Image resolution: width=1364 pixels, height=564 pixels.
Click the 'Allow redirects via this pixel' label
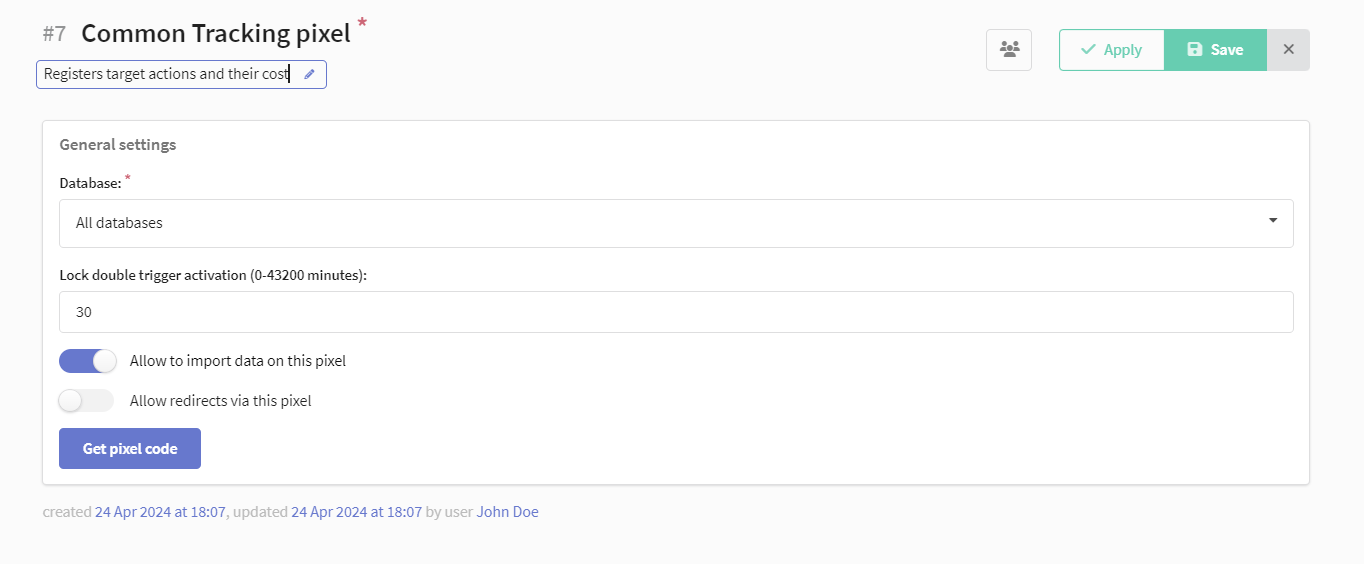(x=220, y=401)
